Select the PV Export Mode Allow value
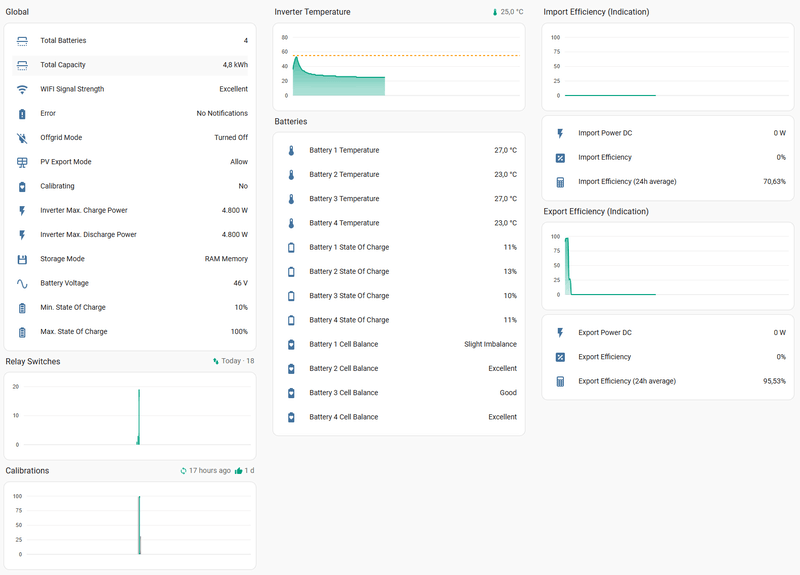Screen dimensions: 800x575 239,162
